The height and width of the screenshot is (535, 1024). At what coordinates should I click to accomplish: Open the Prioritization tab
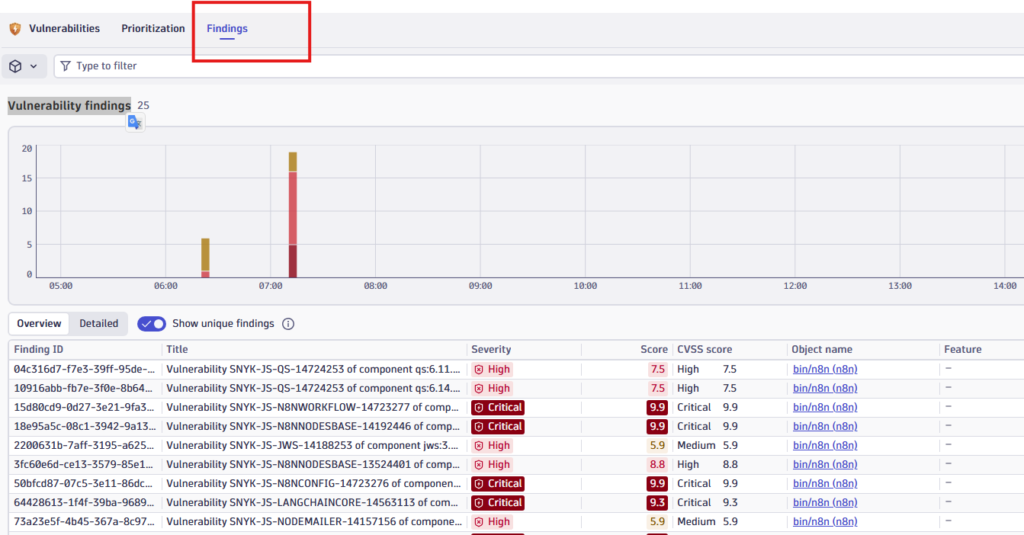153,29
